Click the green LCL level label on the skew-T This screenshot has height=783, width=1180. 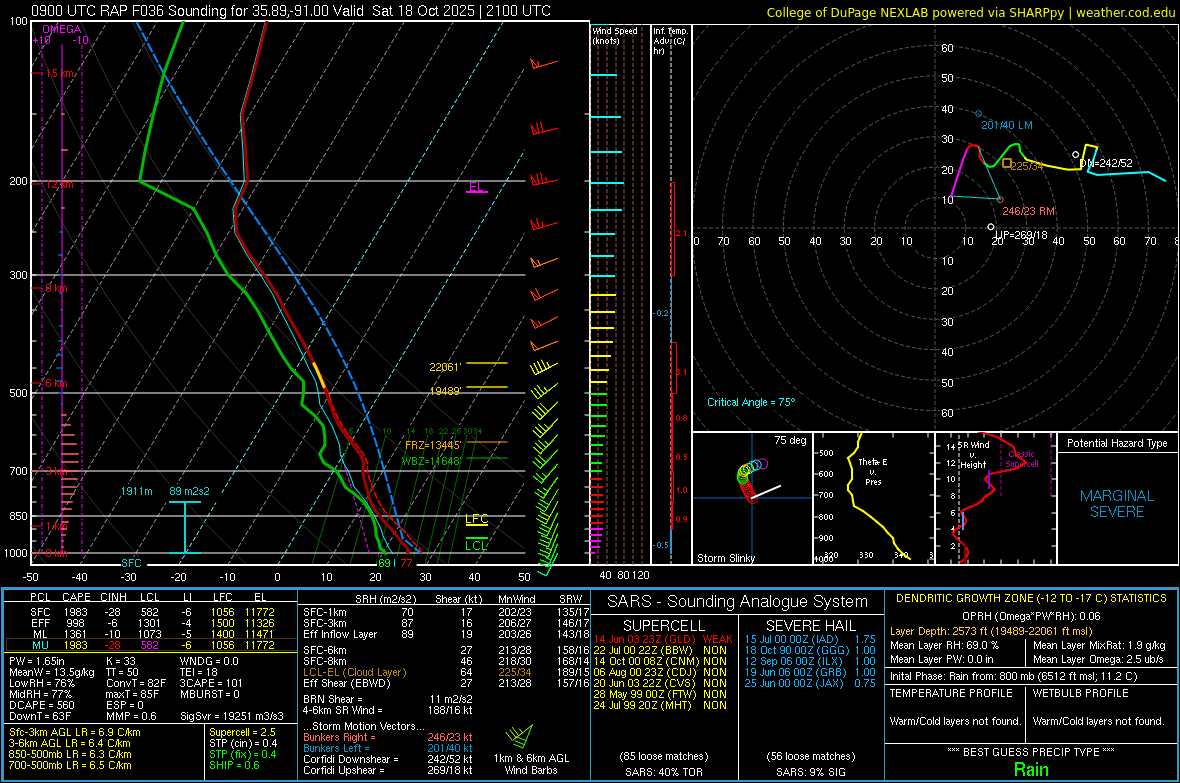point(476,545)
